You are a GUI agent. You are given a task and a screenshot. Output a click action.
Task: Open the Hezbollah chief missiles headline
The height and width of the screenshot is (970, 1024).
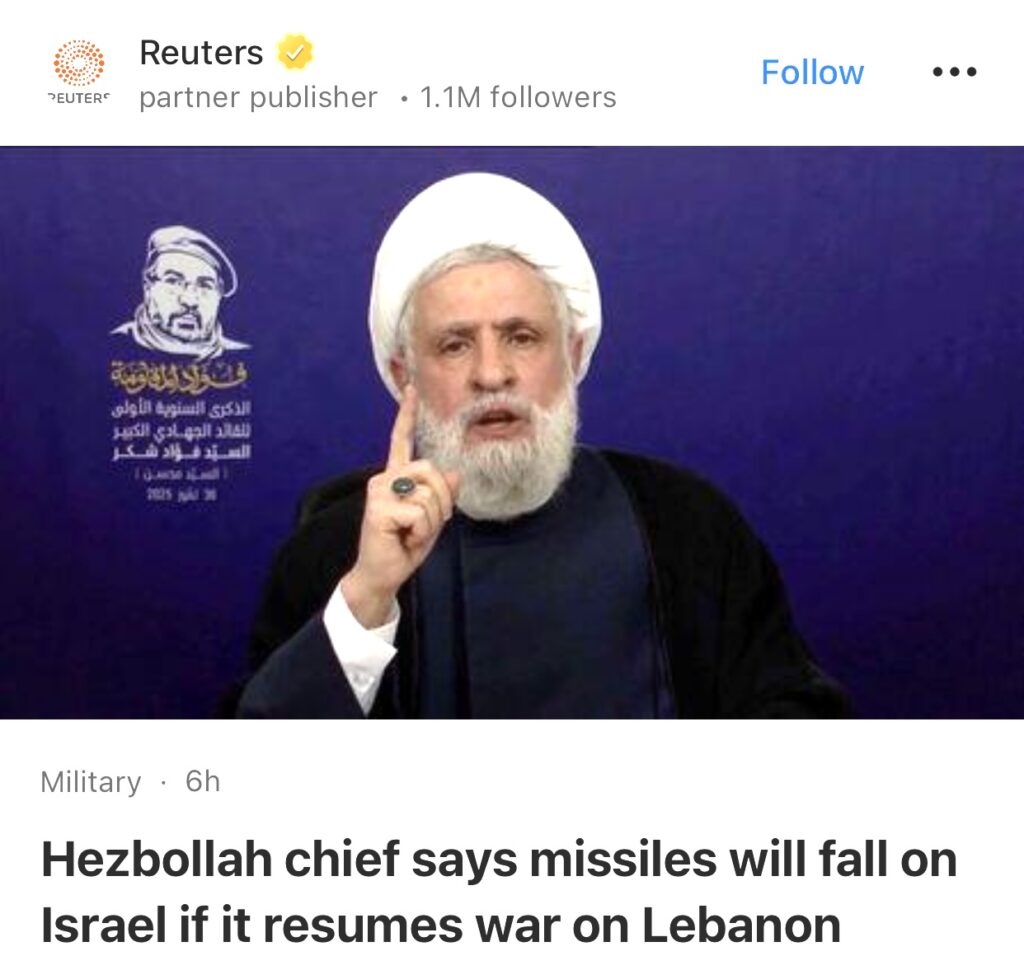tap(499, 892)
